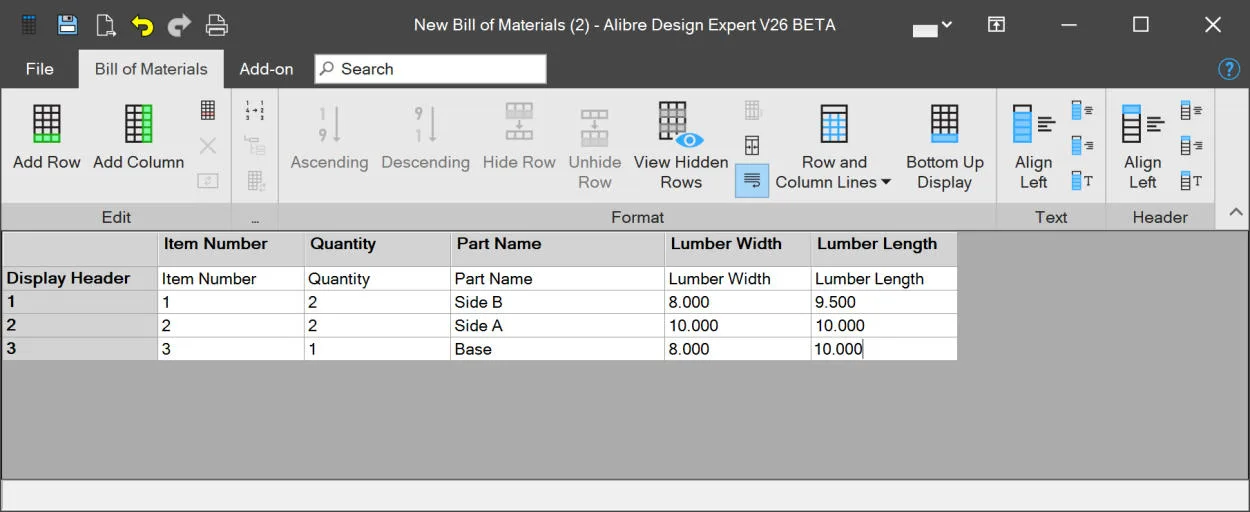The image size is (1250, 512).
Task: Click the column width fit icon in Format group
Action: pyautogui.click(x=752, y=146)
